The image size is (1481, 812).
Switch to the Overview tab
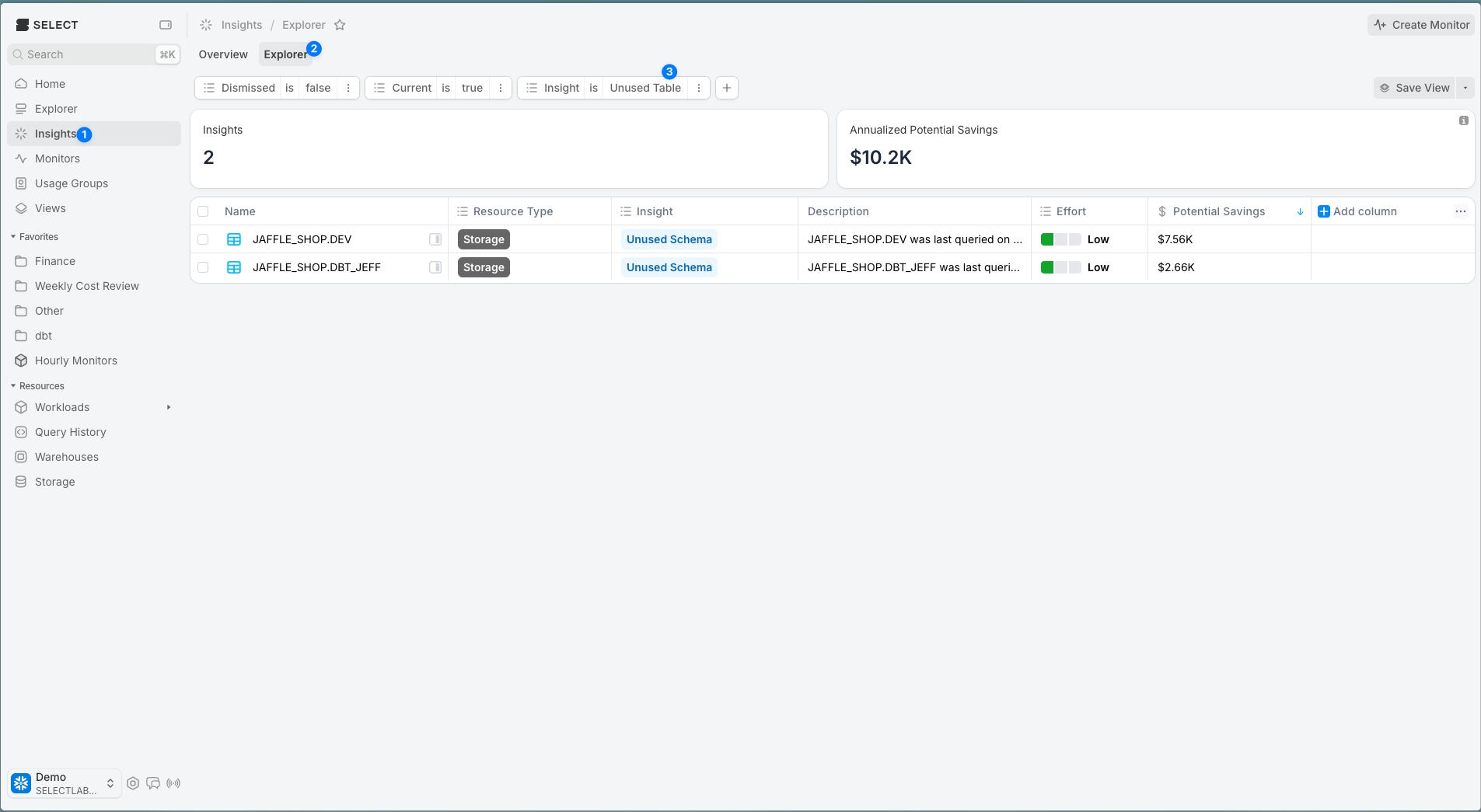[x=223, y=54]
